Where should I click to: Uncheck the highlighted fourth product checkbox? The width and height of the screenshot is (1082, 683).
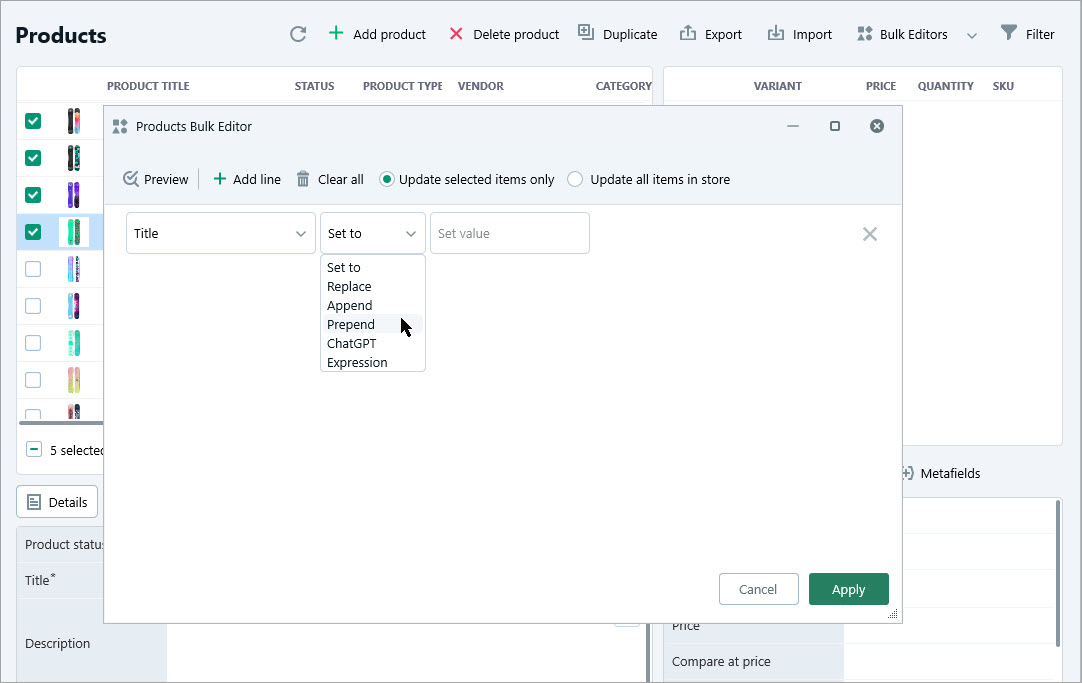33,232
